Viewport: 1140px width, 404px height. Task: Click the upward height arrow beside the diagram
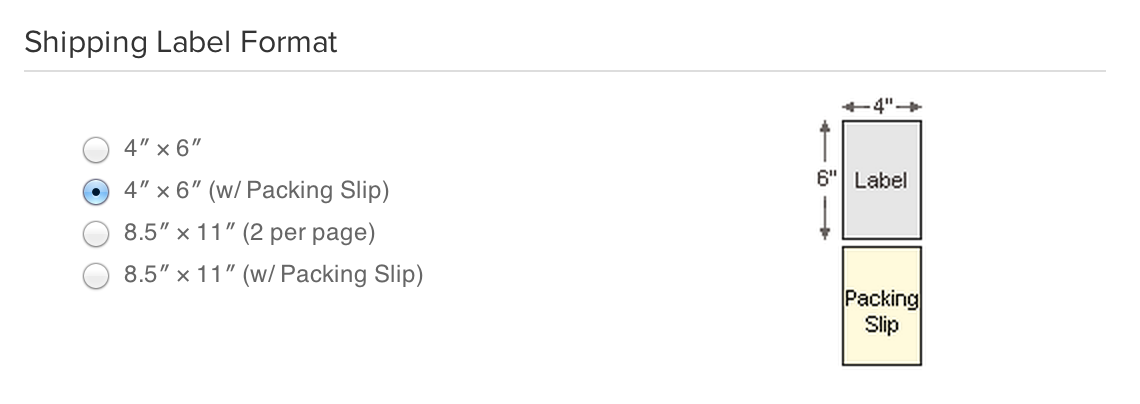826,135
